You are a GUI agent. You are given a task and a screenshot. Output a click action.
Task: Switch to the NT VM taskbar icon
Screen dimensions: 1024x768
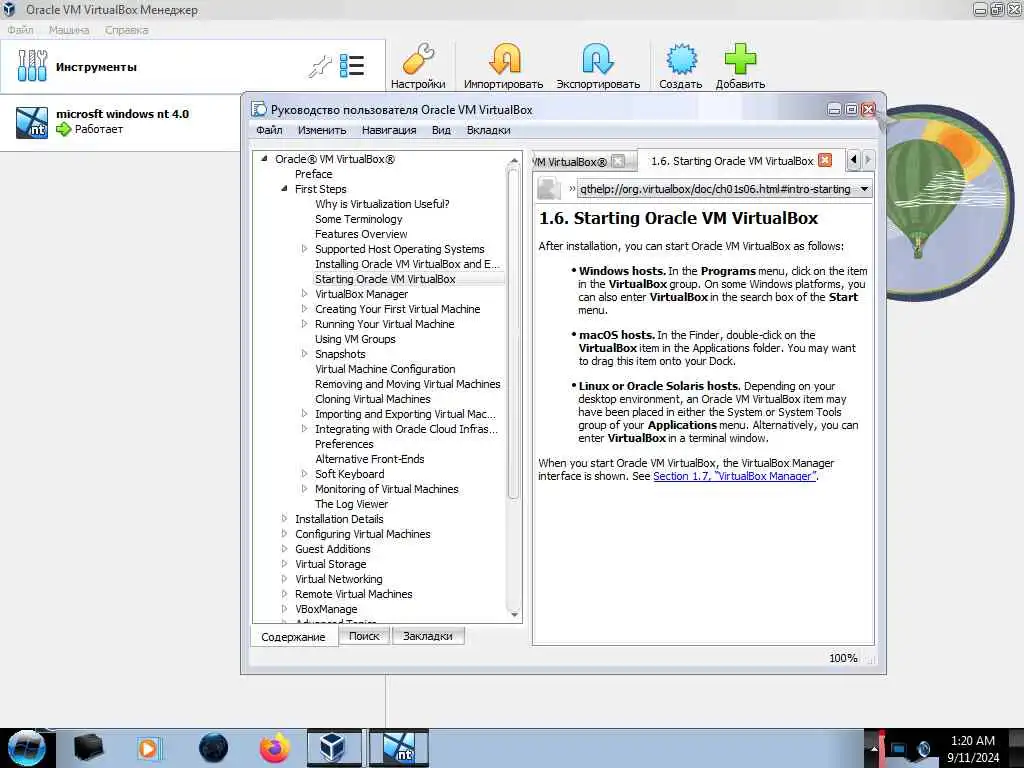pos(398,748)
